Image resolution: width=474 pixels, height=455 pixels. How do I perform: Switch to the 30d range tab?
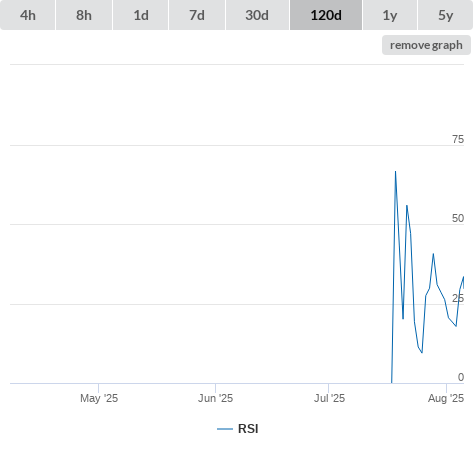point(257,15)
